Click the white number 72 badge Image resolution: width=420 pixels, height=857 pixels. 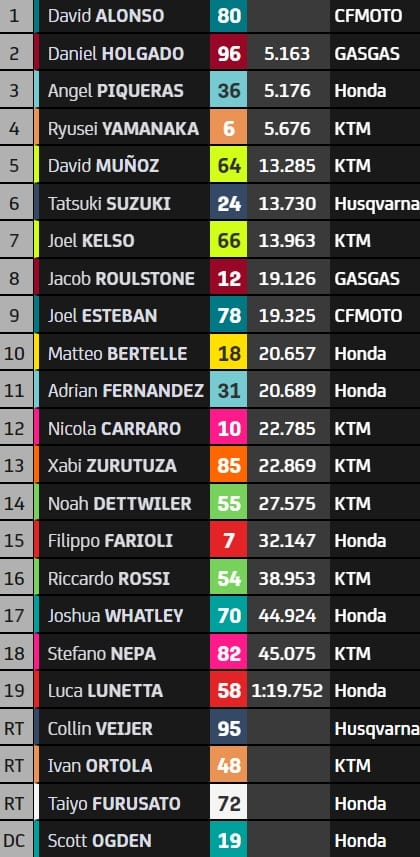(229, 803)
